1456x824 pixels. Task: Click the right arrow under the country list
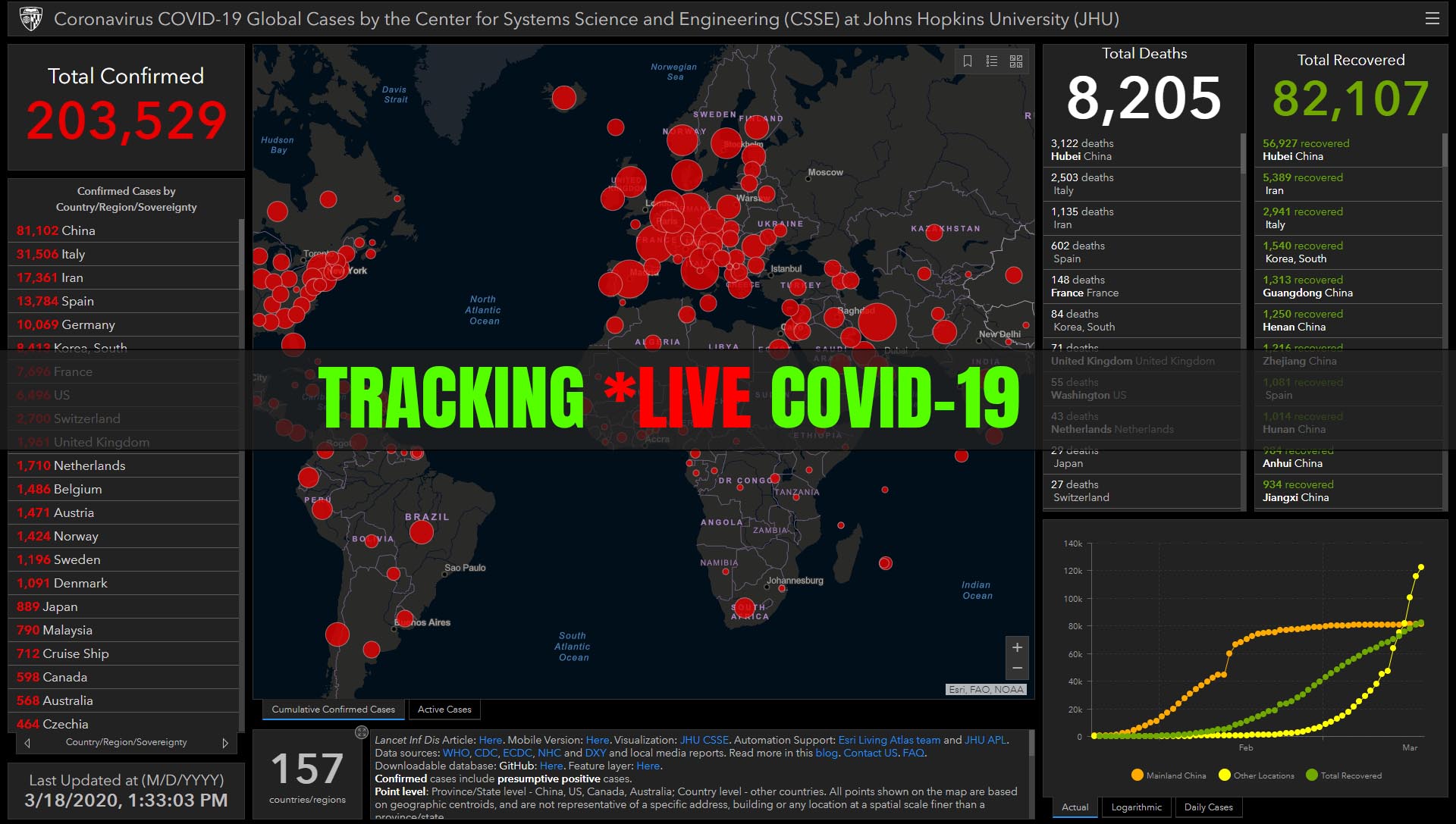(x=225, y=743)
